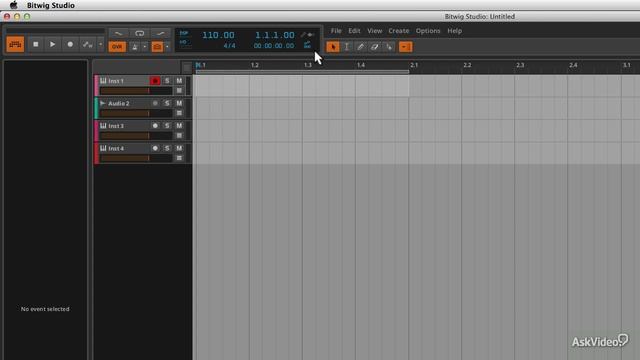Click the 4/4 time signature field
640x360 pixels.
229,46
